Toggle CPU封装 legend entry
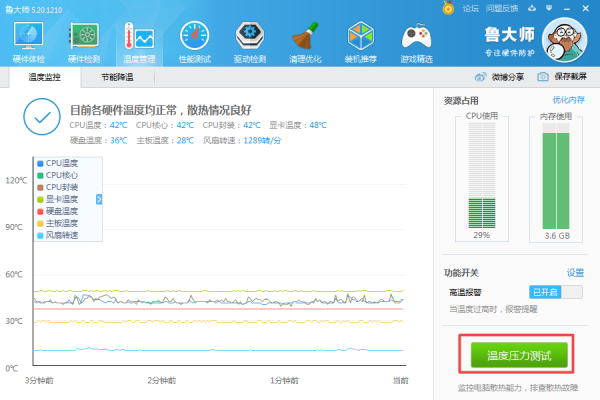Viewport: 600px width, 400px height. coord(57,187)
